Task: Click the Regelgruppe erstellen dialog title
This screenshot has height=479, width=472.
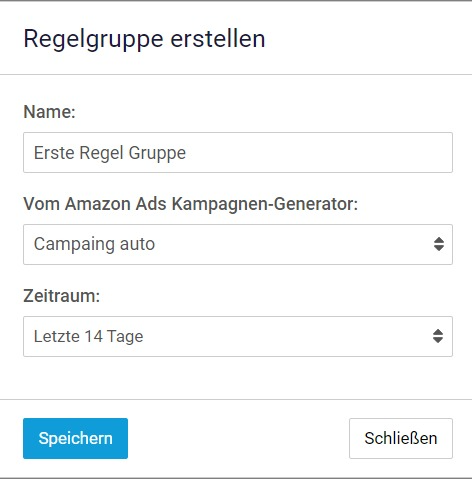Action: 144,39
